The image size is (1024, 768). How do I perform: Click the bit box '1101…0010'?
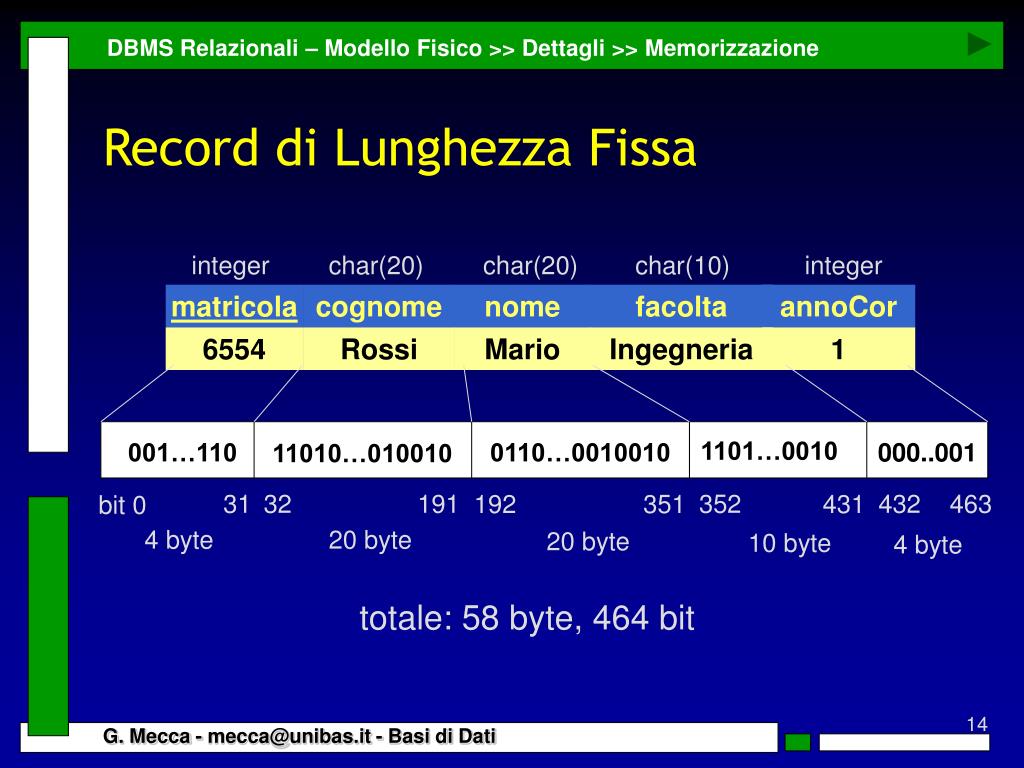coord(778,450)
